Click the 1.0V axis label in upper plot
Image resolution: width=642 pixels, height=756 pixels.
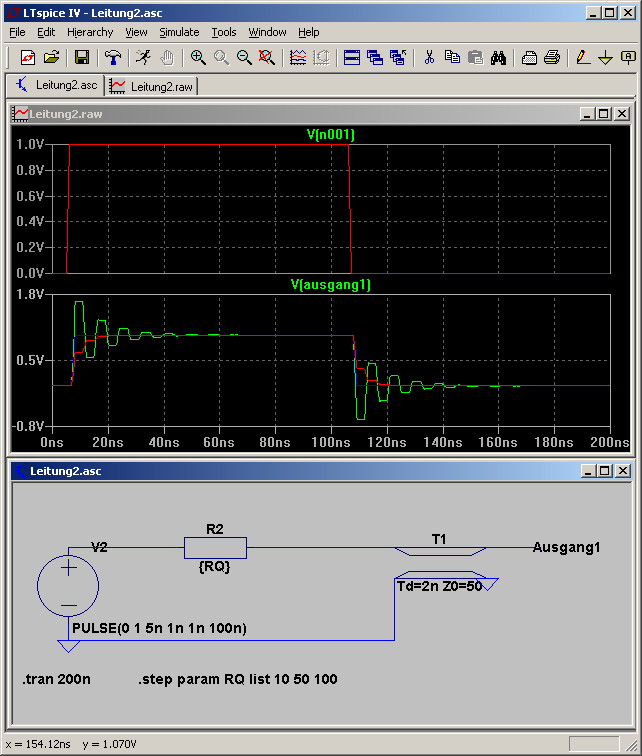tap(30, 144)
